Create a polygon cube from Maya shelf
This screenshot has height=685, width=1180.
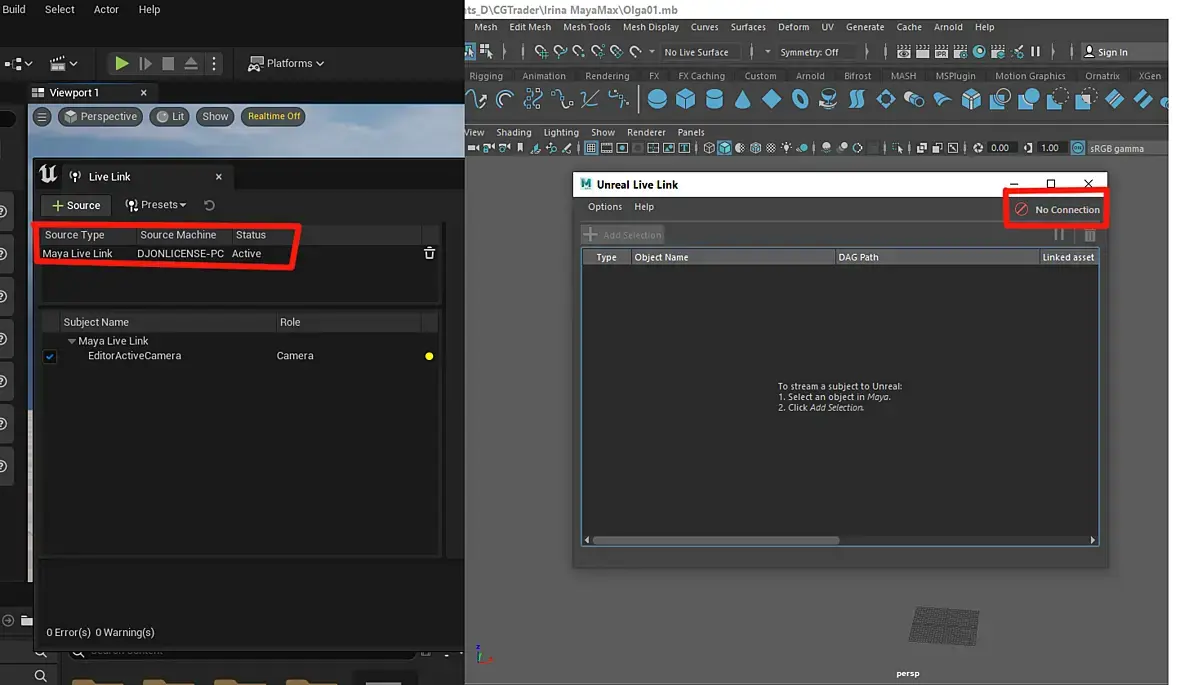click(x=686, y=99)
